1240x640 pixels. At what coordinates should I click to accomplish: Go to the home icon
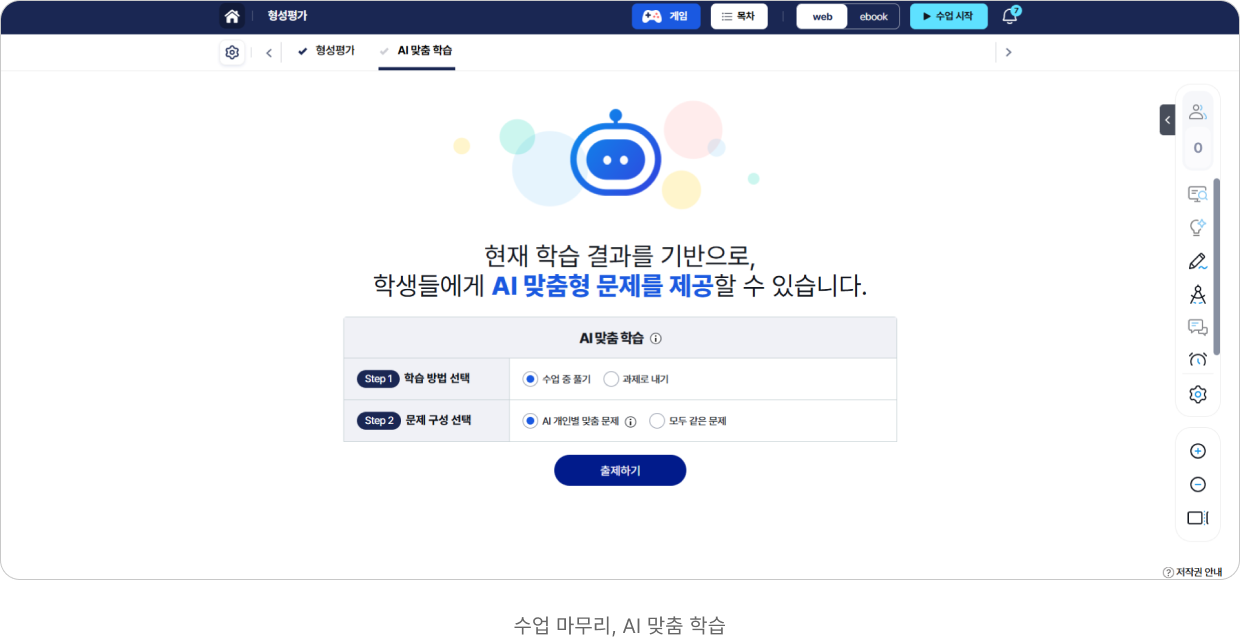[x=232, y=16]
